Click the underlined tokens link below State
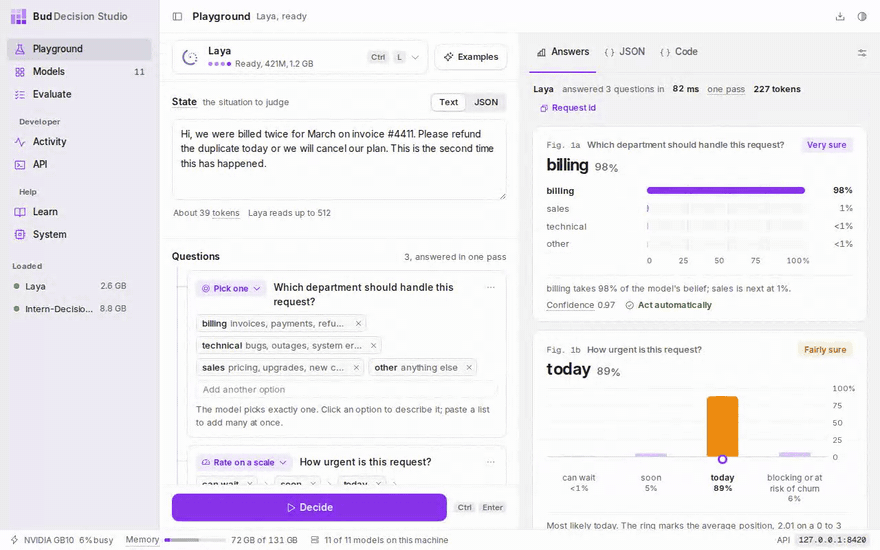Viewport: 880px width, 550px height. coord(226,213)
